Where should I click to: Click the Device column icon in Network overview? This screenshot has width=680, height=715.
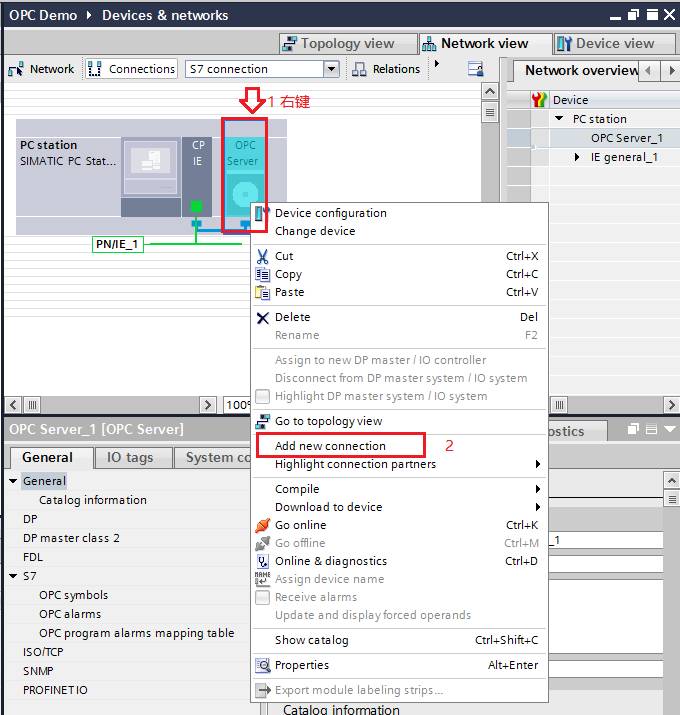[x=539, y=99]
